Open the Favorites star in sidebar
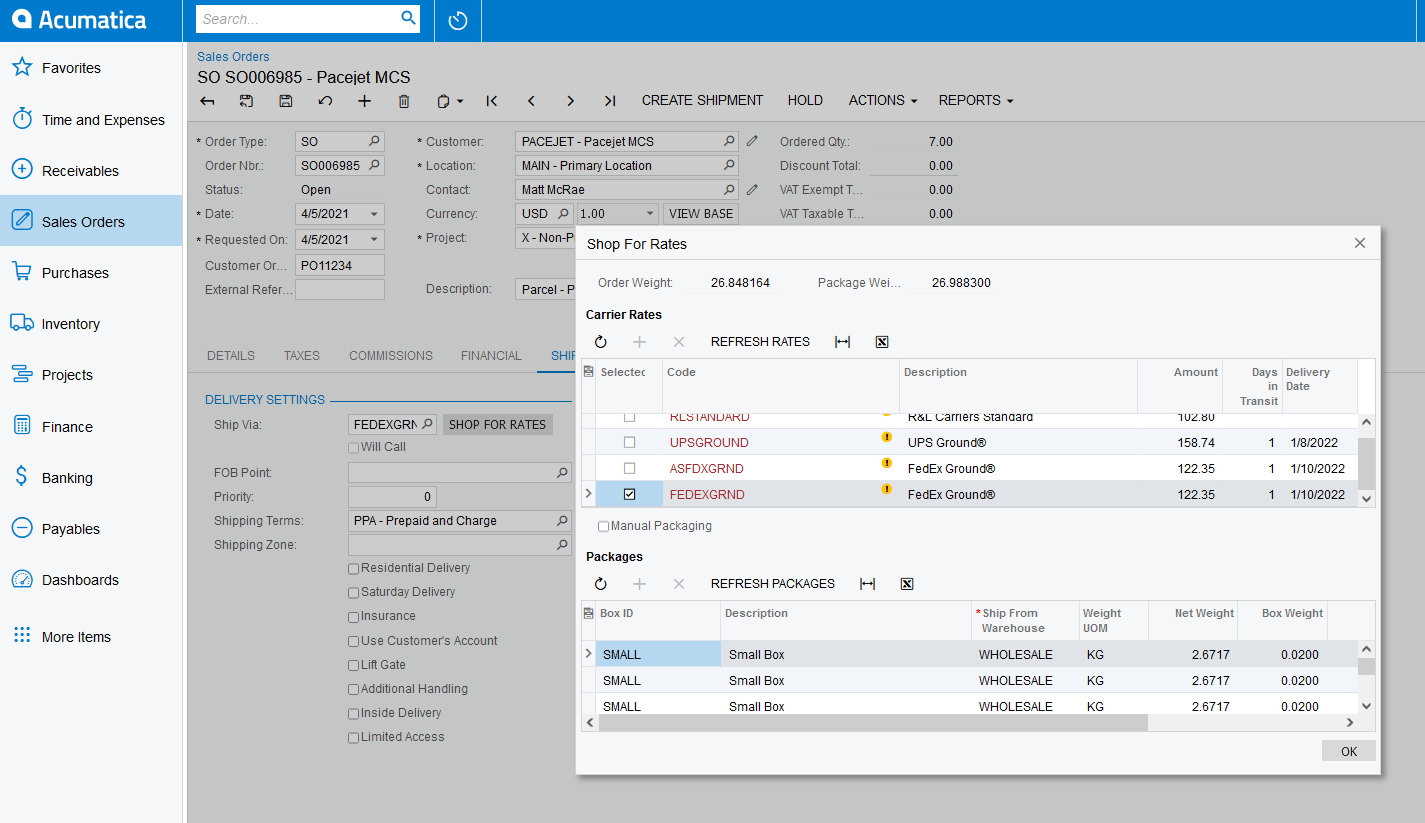The image size is (1425, 823). [22, 68]
